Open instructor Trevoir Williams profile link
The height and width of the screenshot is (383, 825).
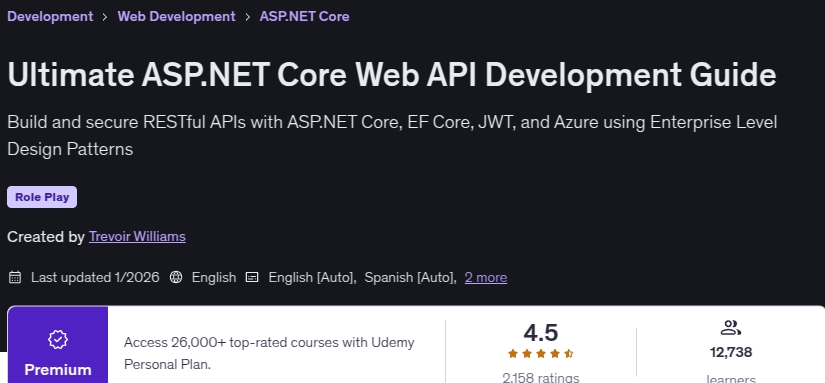tap(137, 237)
